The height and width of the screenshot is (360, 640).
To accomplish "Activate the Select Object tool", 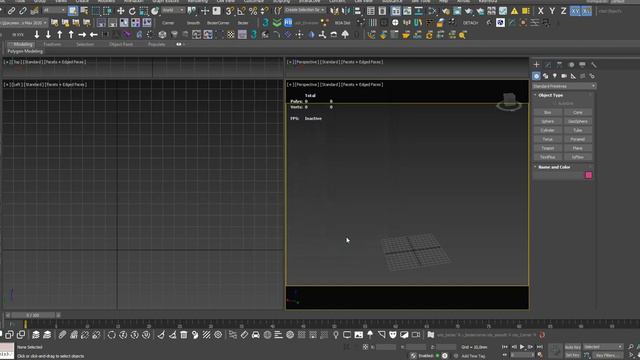I will coord(73,11).
